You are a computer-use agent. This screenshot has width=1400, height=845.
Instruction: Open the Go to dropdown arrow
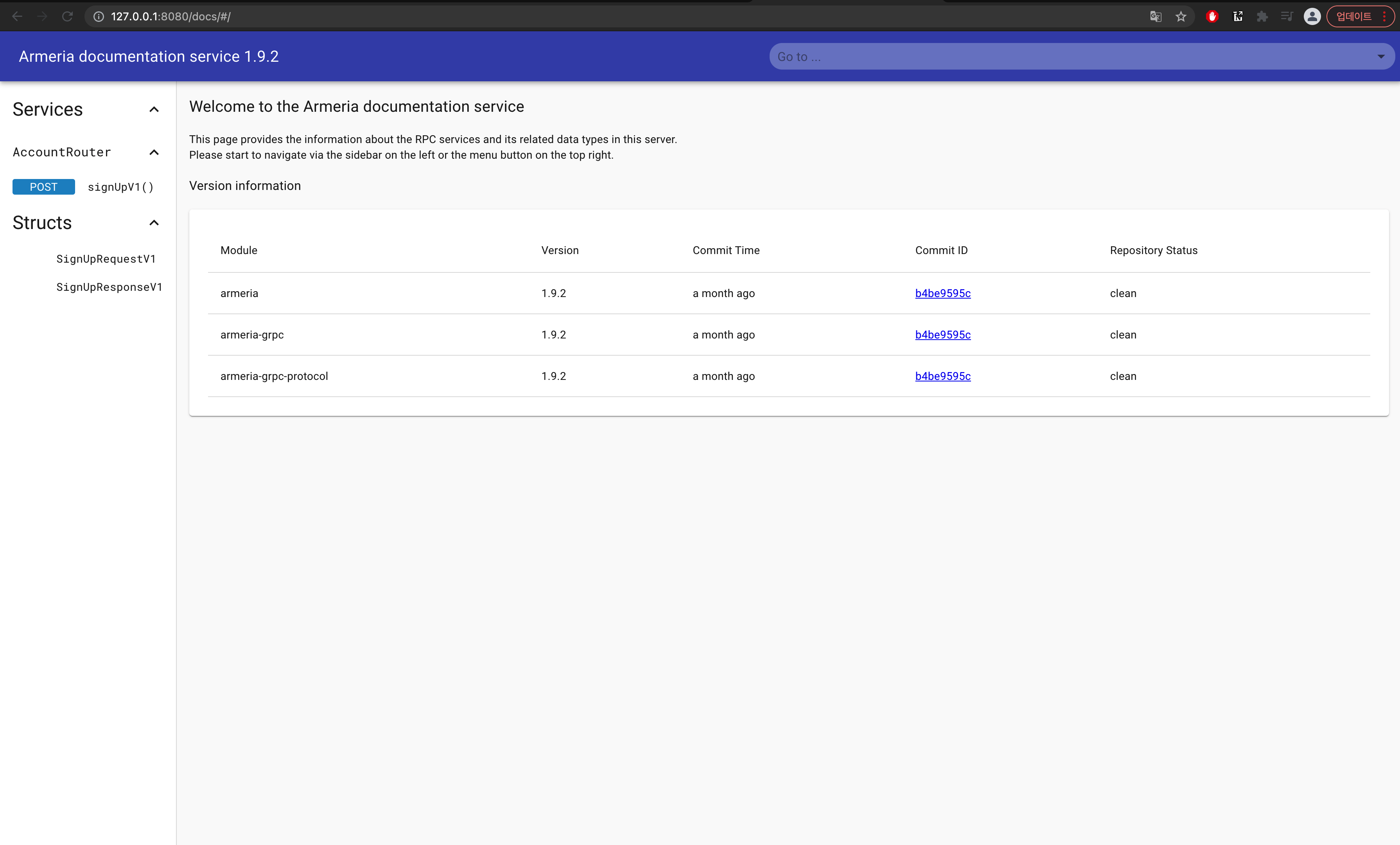coord(1381,57)
